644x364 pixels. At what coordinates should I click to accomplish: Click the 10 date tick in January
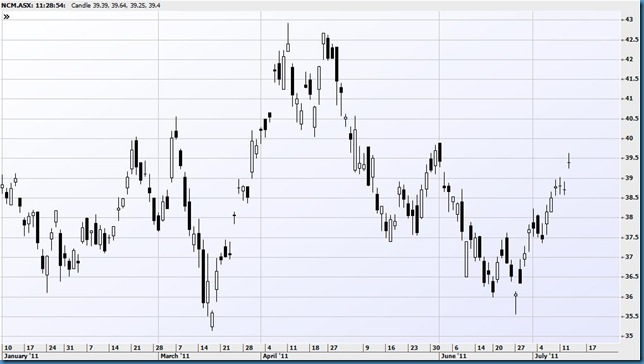8,348
